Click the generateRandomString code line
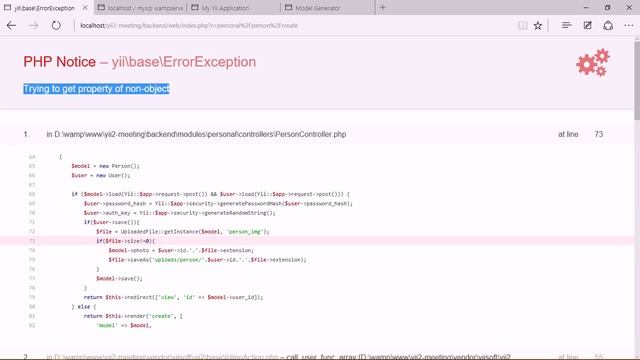Screen dimensions: 640x360 click(180, 213)
